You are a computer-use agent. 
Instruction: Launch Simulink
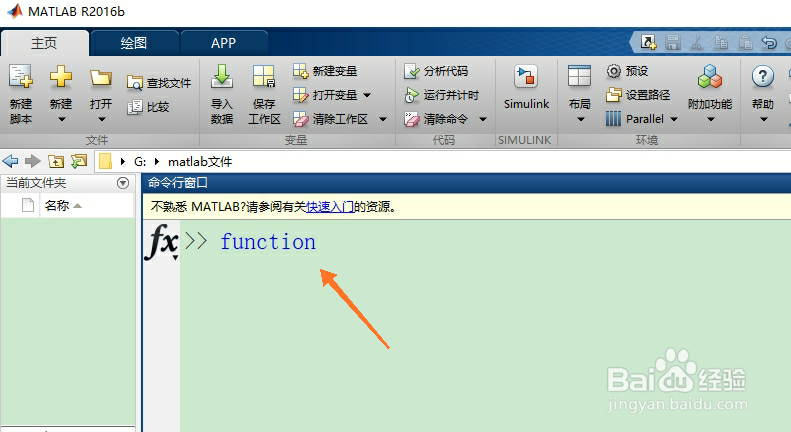(x=526, y=87)
